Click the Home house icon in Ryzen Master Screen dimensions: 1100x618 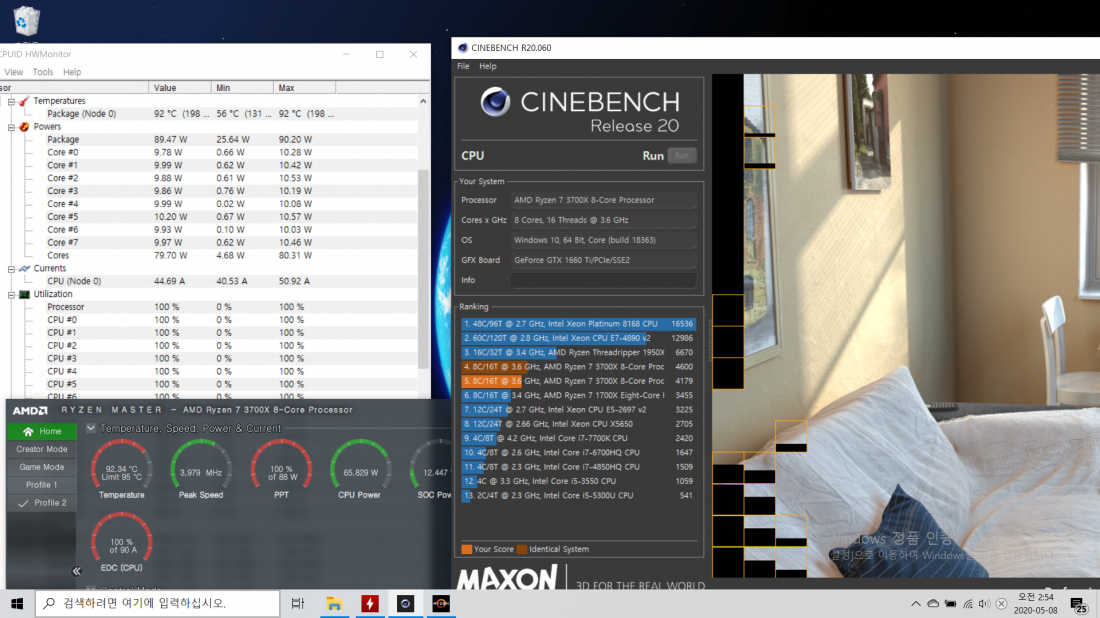[x=28, y=431]
